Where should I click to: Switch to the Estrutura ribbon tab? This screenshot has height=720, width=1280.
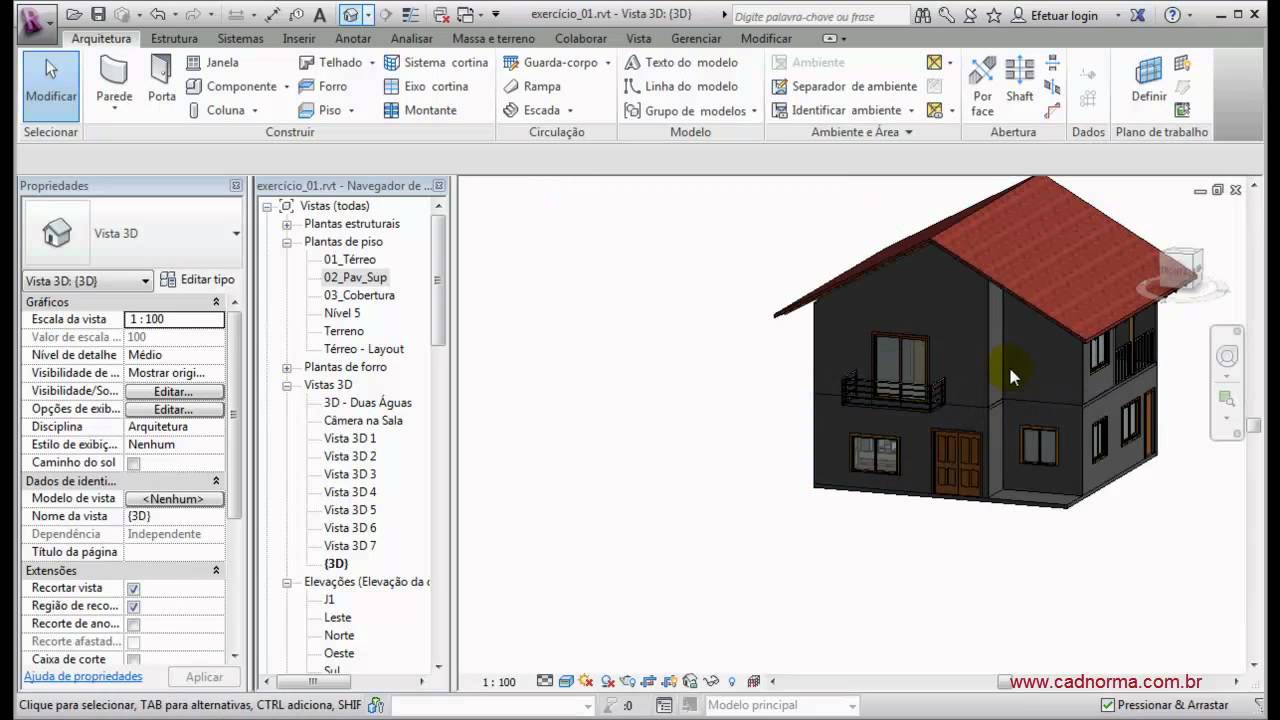pos(174,38)
